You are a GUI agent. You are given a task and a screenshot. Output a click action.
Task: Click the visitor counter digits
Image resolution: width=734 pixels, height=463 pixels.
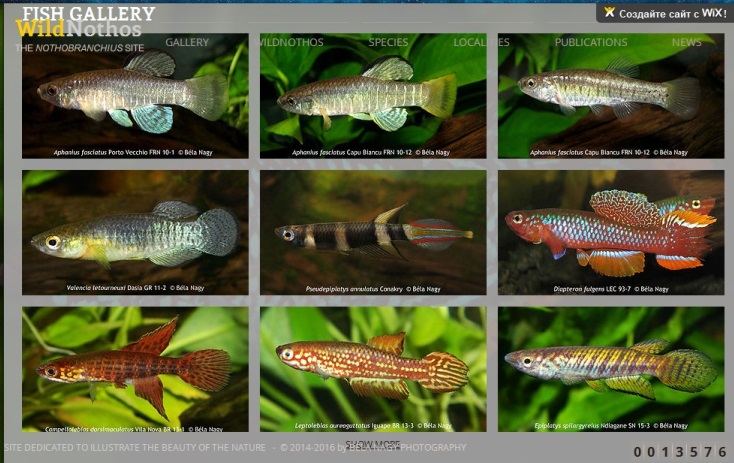(680, 452)
